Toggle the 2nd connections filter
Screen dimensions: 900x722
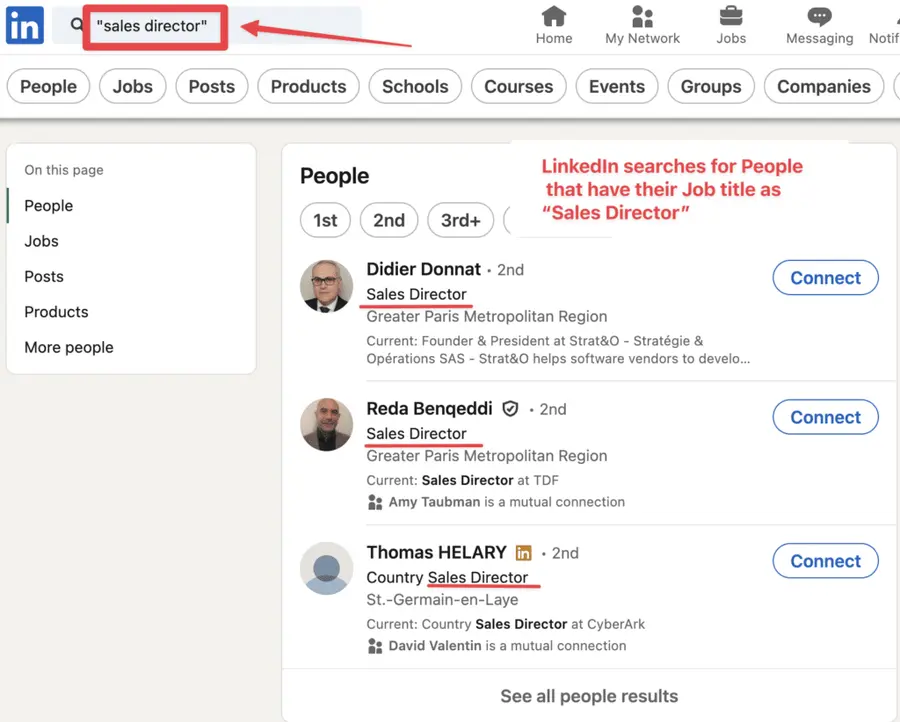(389, 220)
